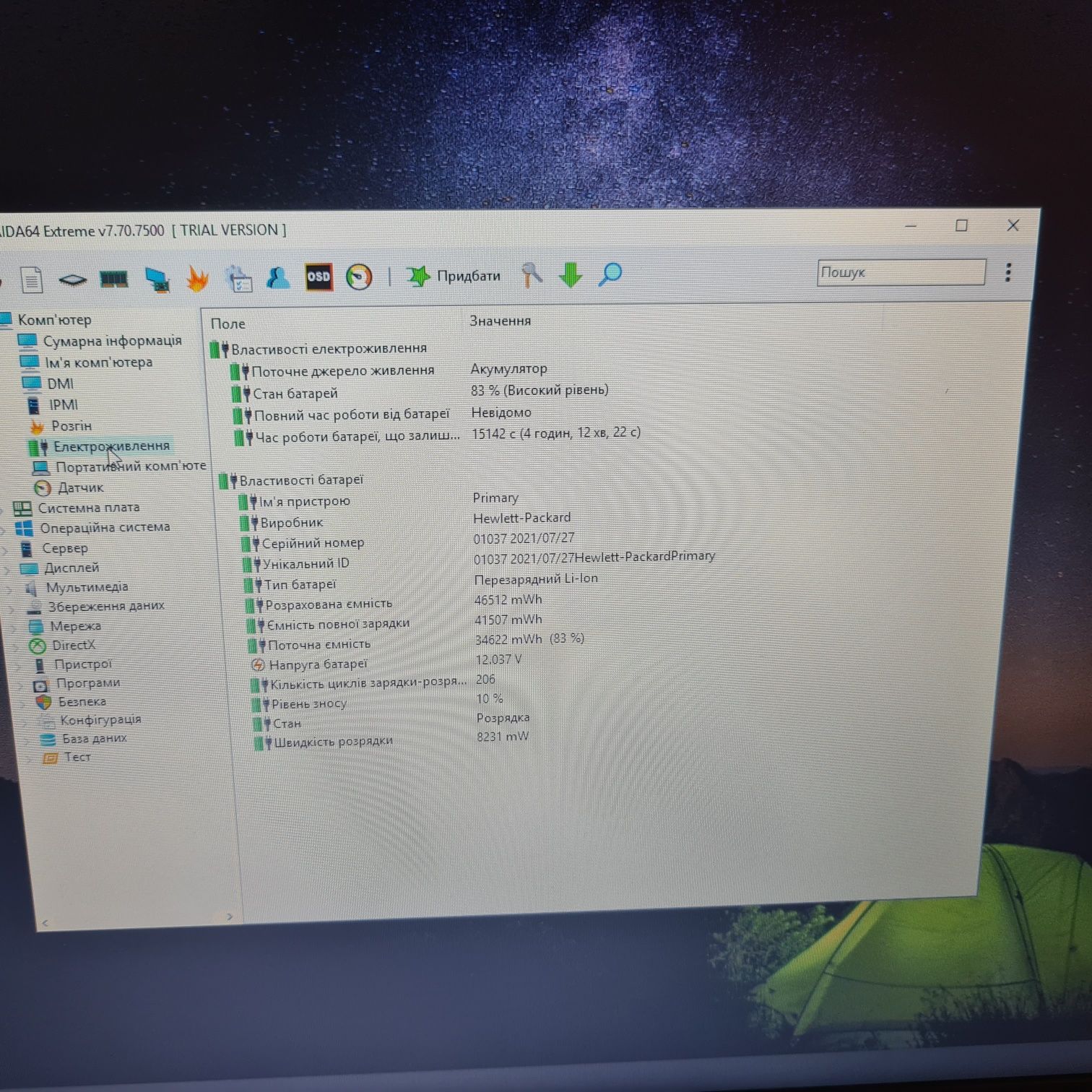1092x1092 pixels.
Task: Select the Тест tree node
Action: pyautogui.click(x=67, y=757)
